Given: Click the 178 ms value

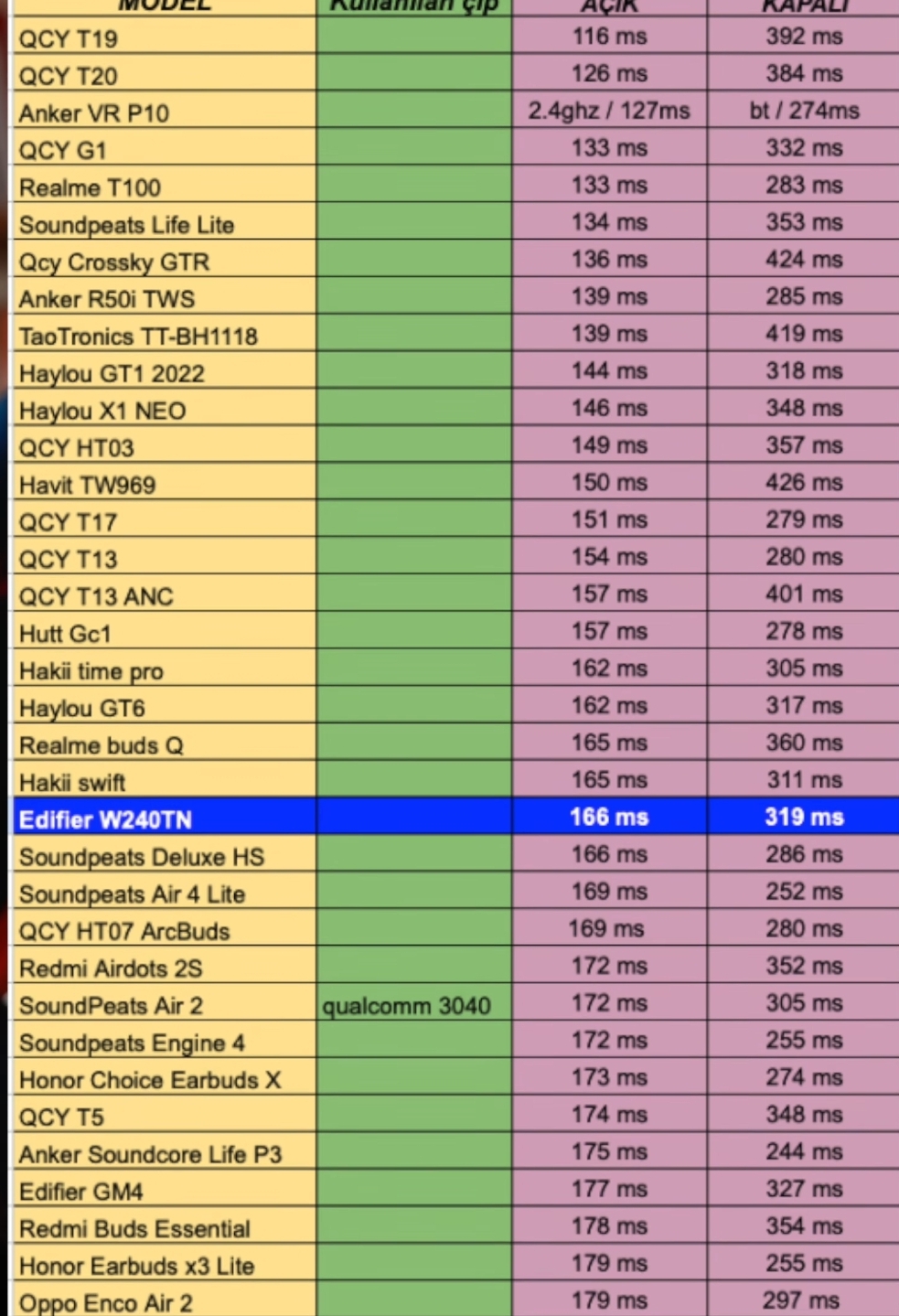Looking at the screenshot, I should [x=609, y=1226].
